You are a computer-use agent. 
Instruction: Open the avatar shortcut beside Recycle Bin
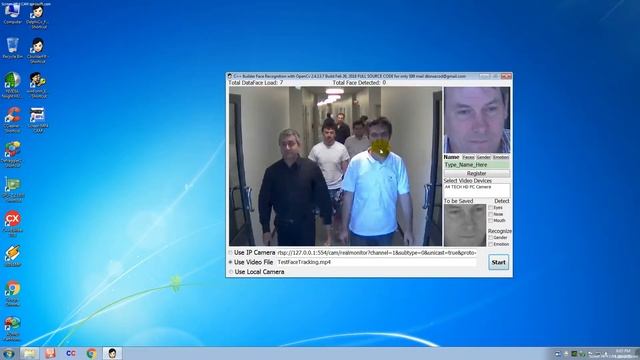[x=38, y=51]
